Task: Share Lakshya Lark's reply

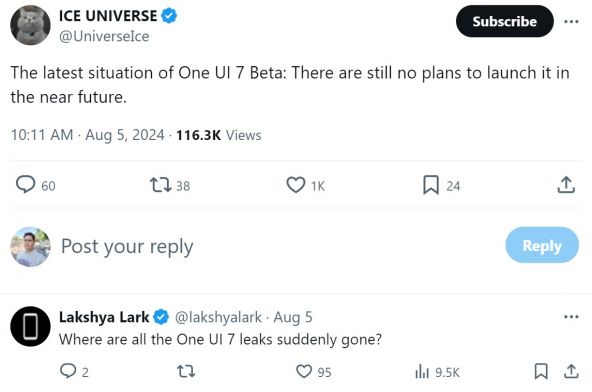Action: pyautogui.click(x=571, y=371)
